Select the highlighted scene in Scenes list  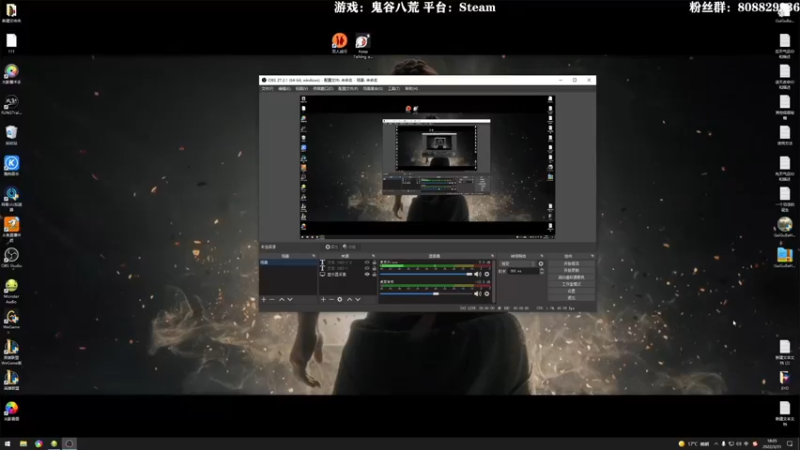[x=288, y=262]
